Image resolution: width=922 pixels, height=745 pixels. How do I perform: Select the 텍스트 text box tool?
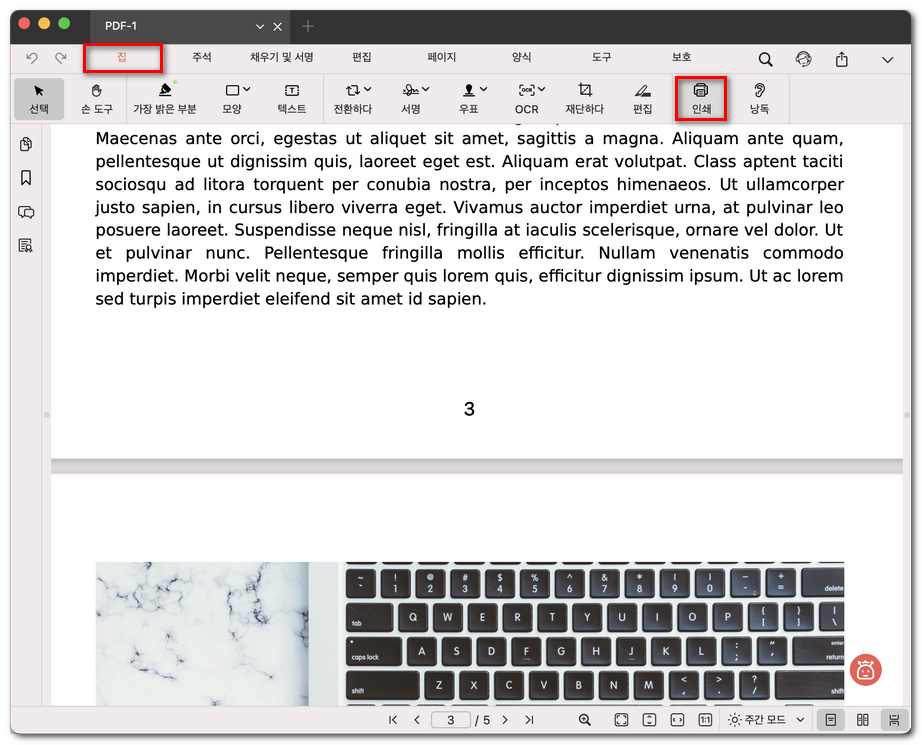point(292,99)
